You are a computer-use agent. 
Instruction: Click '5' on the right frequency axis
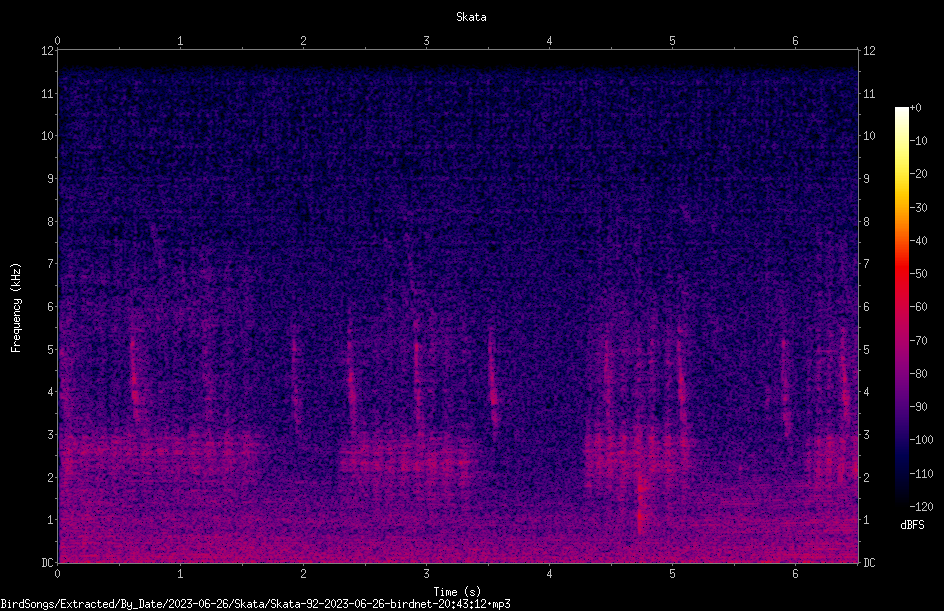coord(866,349)
